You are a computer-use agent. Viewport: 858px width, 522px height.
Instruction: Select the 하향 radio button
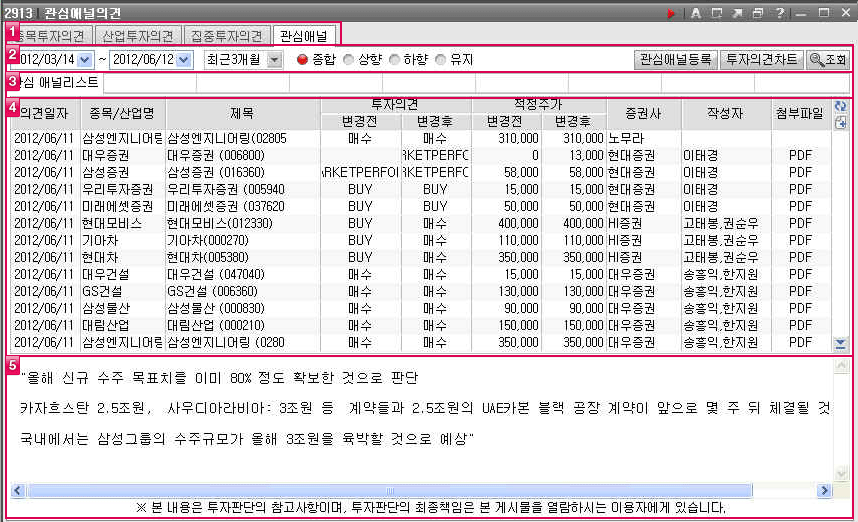(x=395, y=60)
